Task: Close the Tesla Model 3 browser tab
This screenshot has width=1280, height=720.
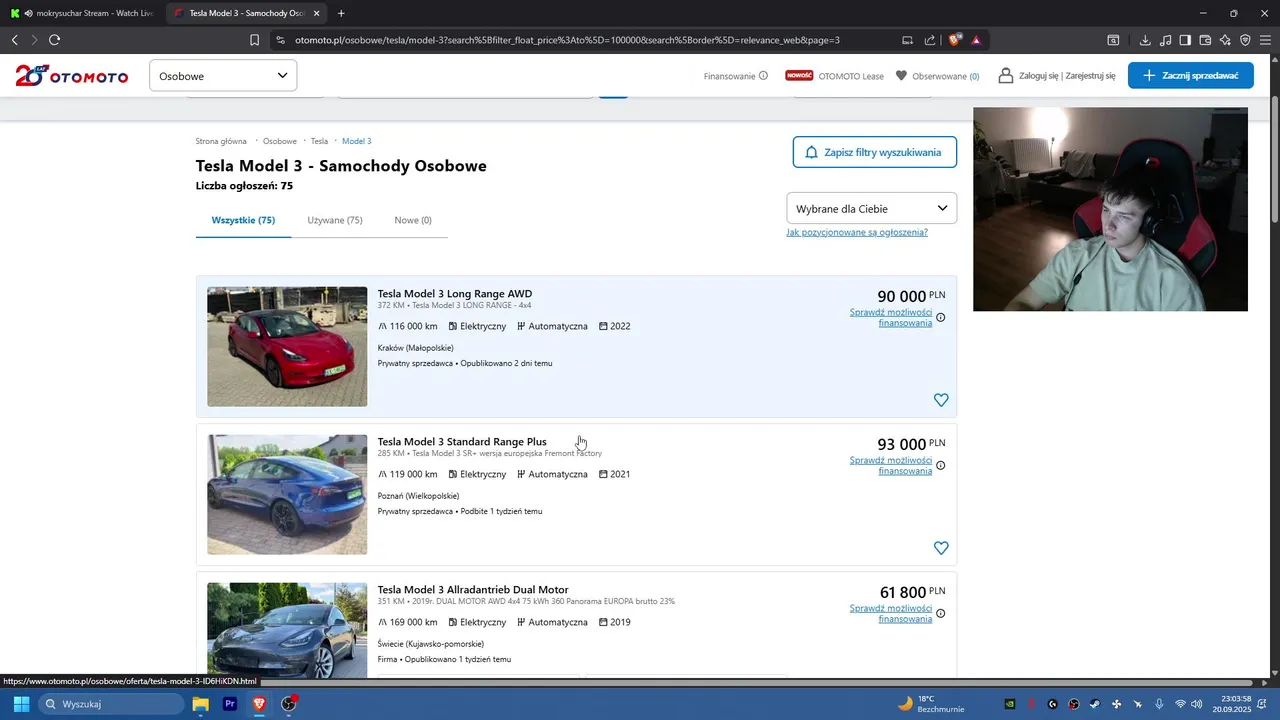Action: (x=317, y=13)
